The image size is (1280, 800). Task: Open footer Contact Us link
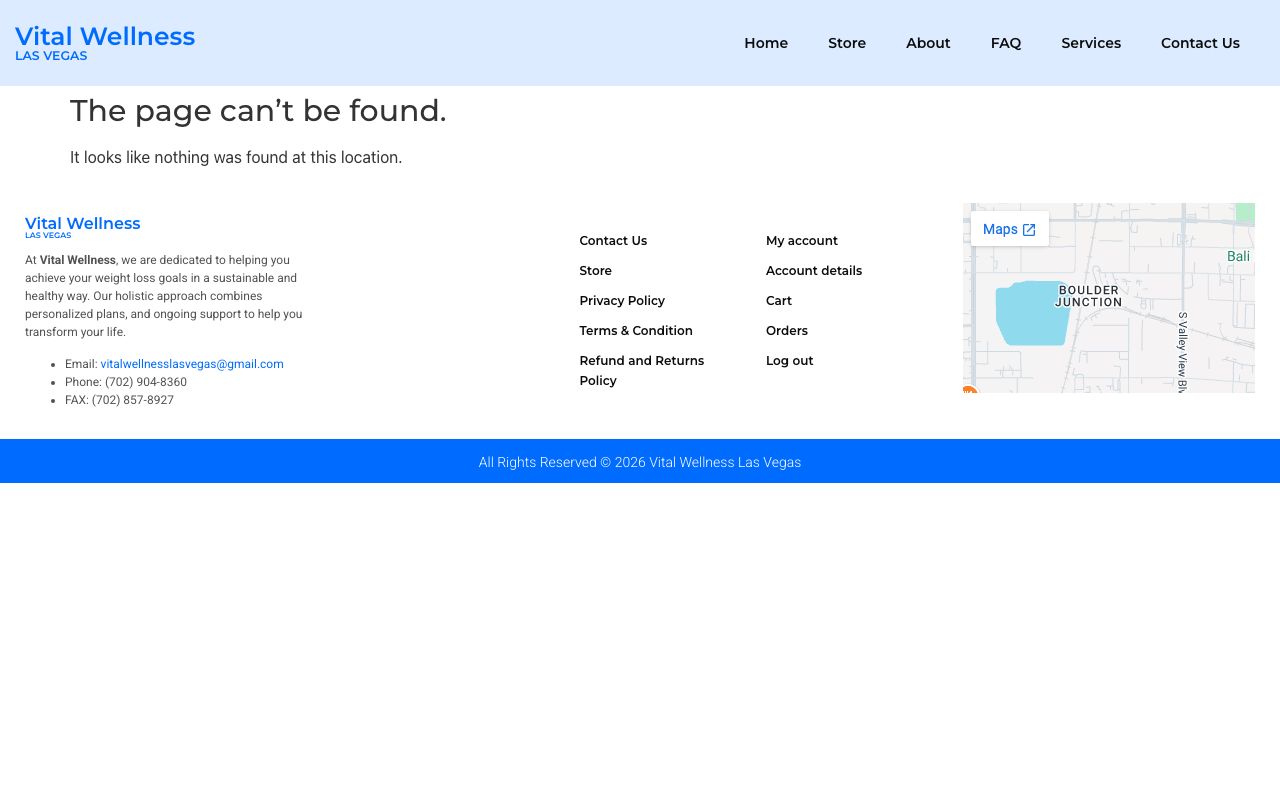(x=613, y=241)
